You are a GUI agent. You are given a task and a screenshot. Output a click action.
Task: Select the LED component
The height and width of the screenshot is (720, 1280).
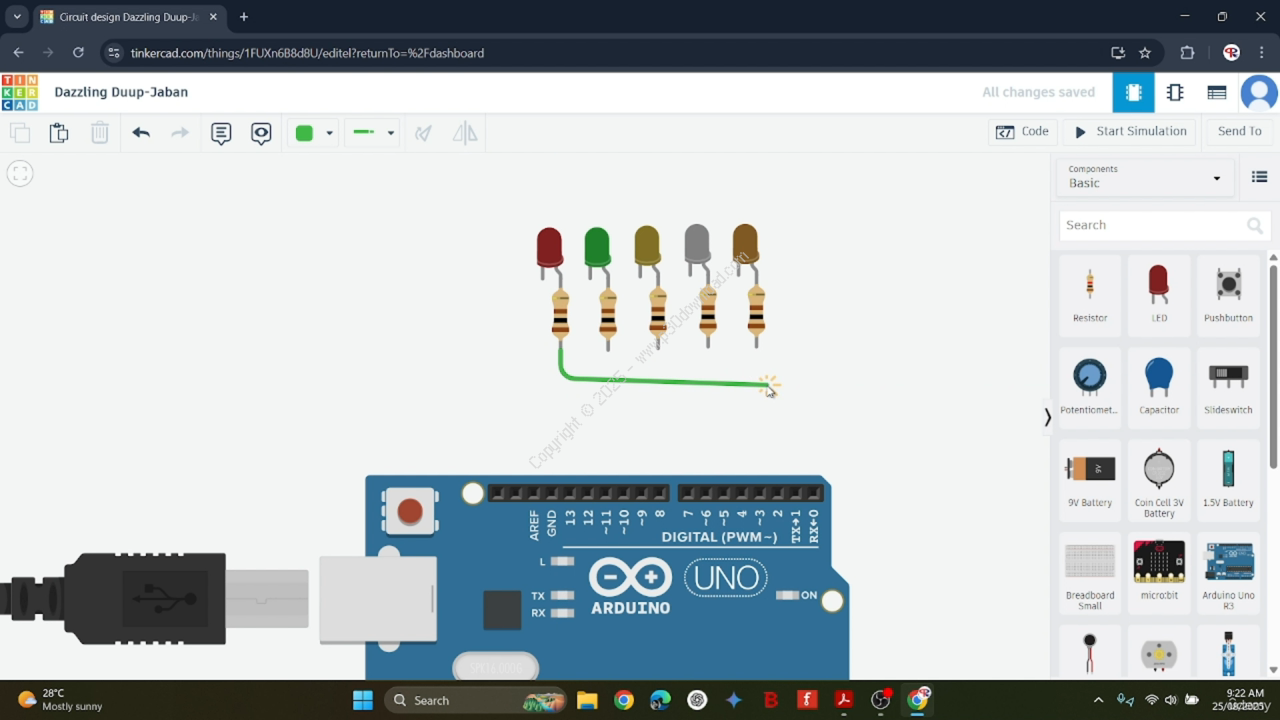(1159, 294)
